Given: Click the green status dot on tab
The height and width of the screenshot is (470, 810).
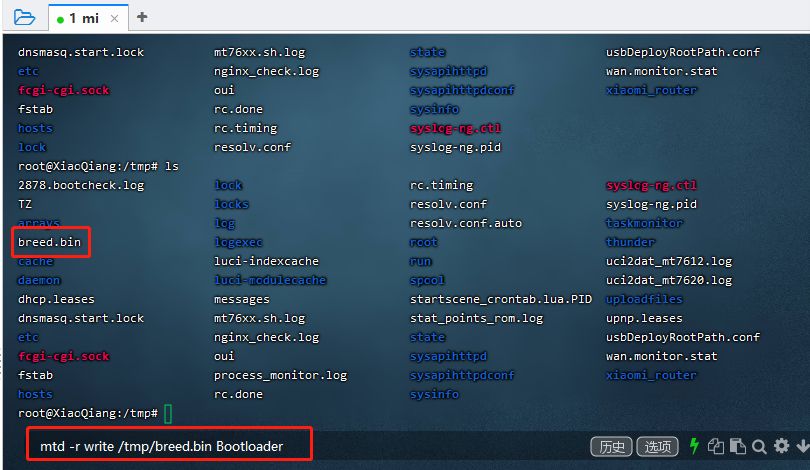Looking at the screenshot, I should click(60, 20).
